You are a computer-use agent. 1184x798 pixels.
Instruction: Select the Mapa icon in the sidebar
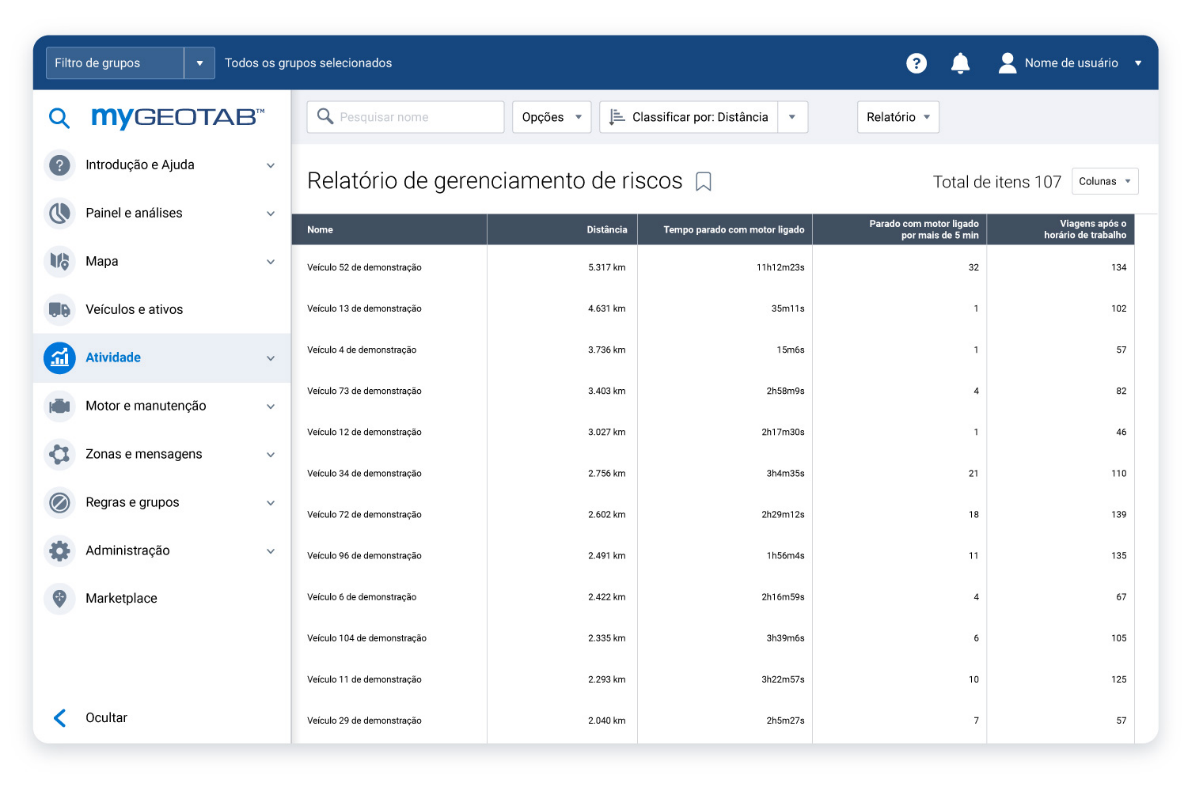(59, 261)
